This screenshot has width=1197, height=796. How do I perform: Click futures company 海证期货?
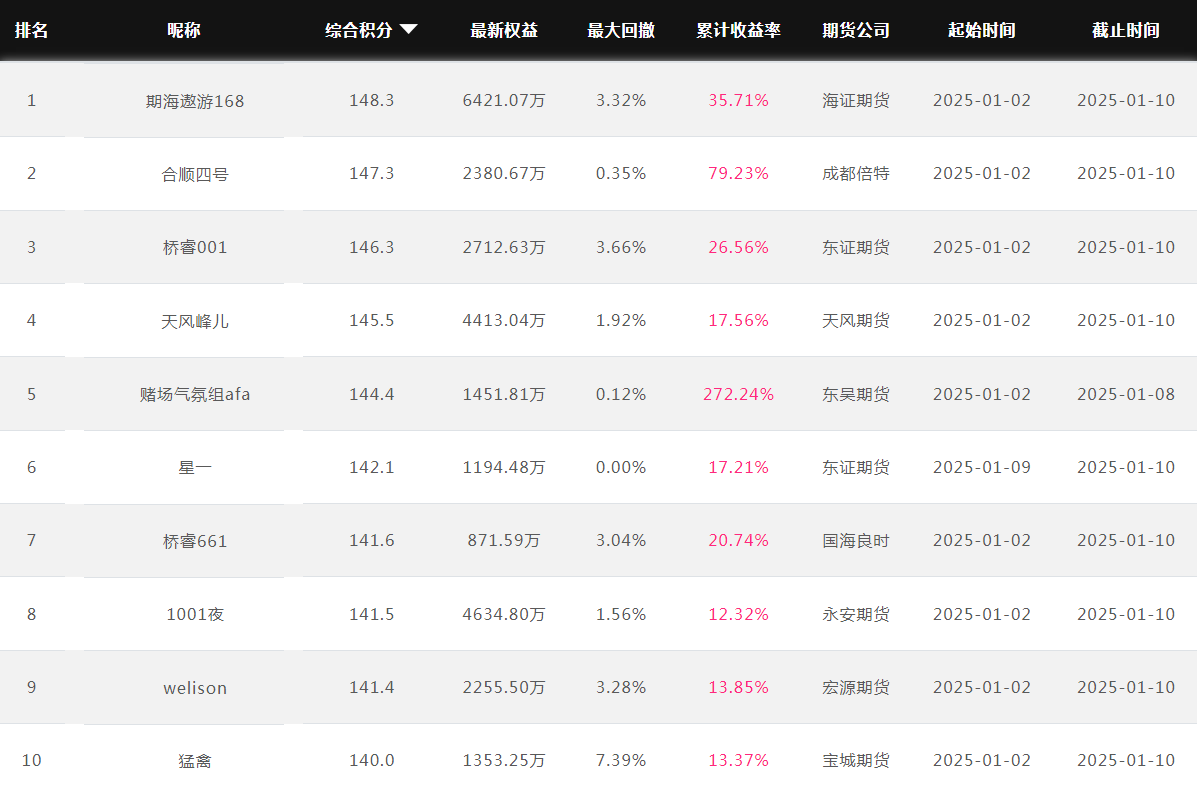click(x=856, y=101)
